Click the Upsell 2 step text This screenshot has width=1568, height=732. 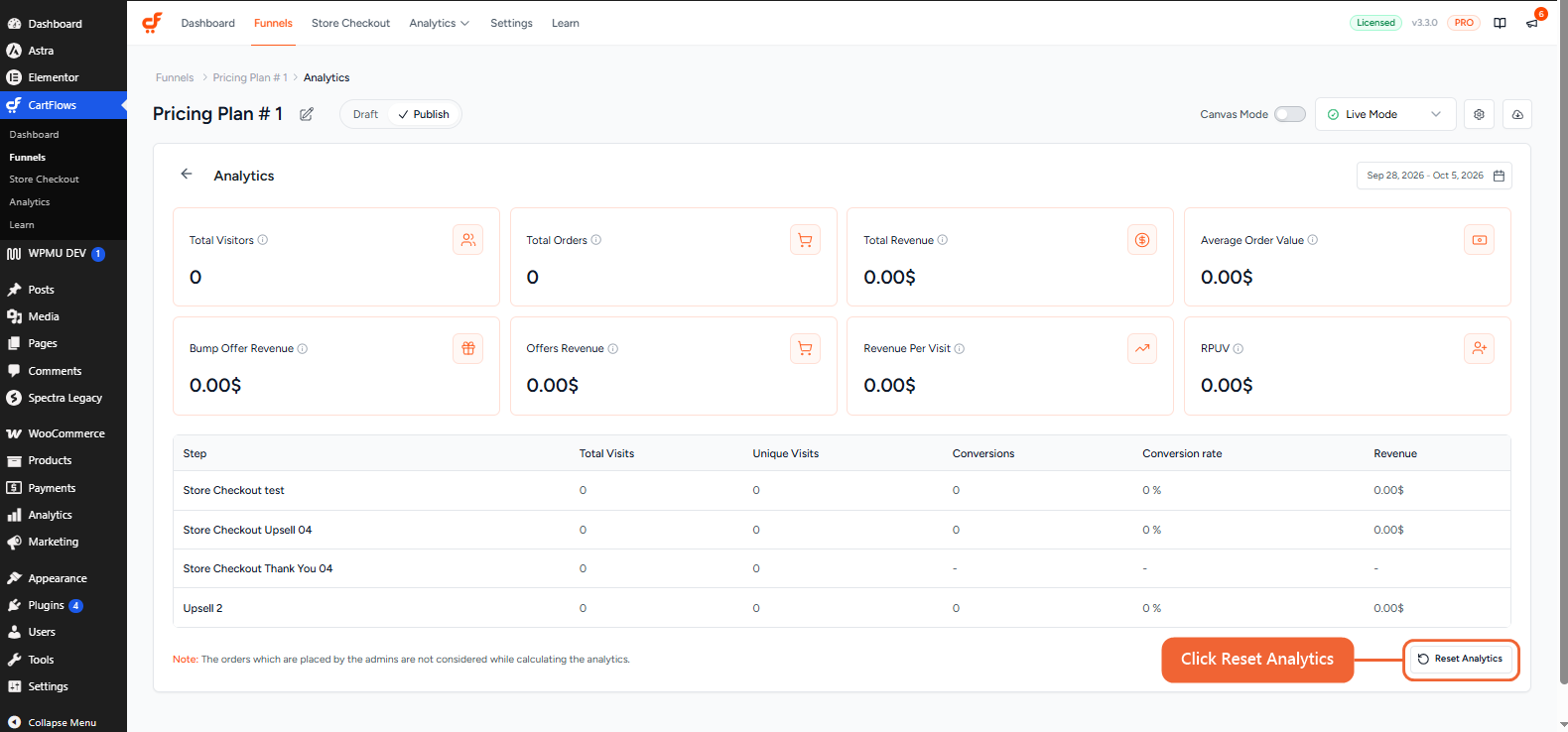(x=202, y=608)
